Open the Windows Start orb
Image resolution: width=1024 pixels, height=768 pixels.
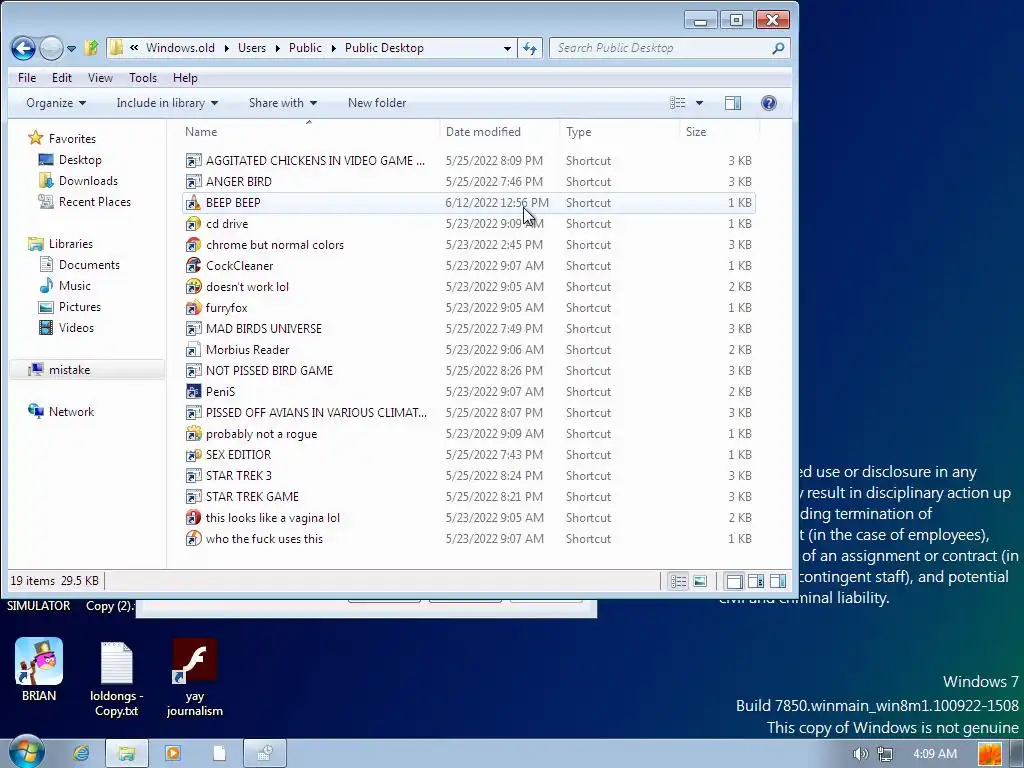pyautogui.click(x=26, y=752)
